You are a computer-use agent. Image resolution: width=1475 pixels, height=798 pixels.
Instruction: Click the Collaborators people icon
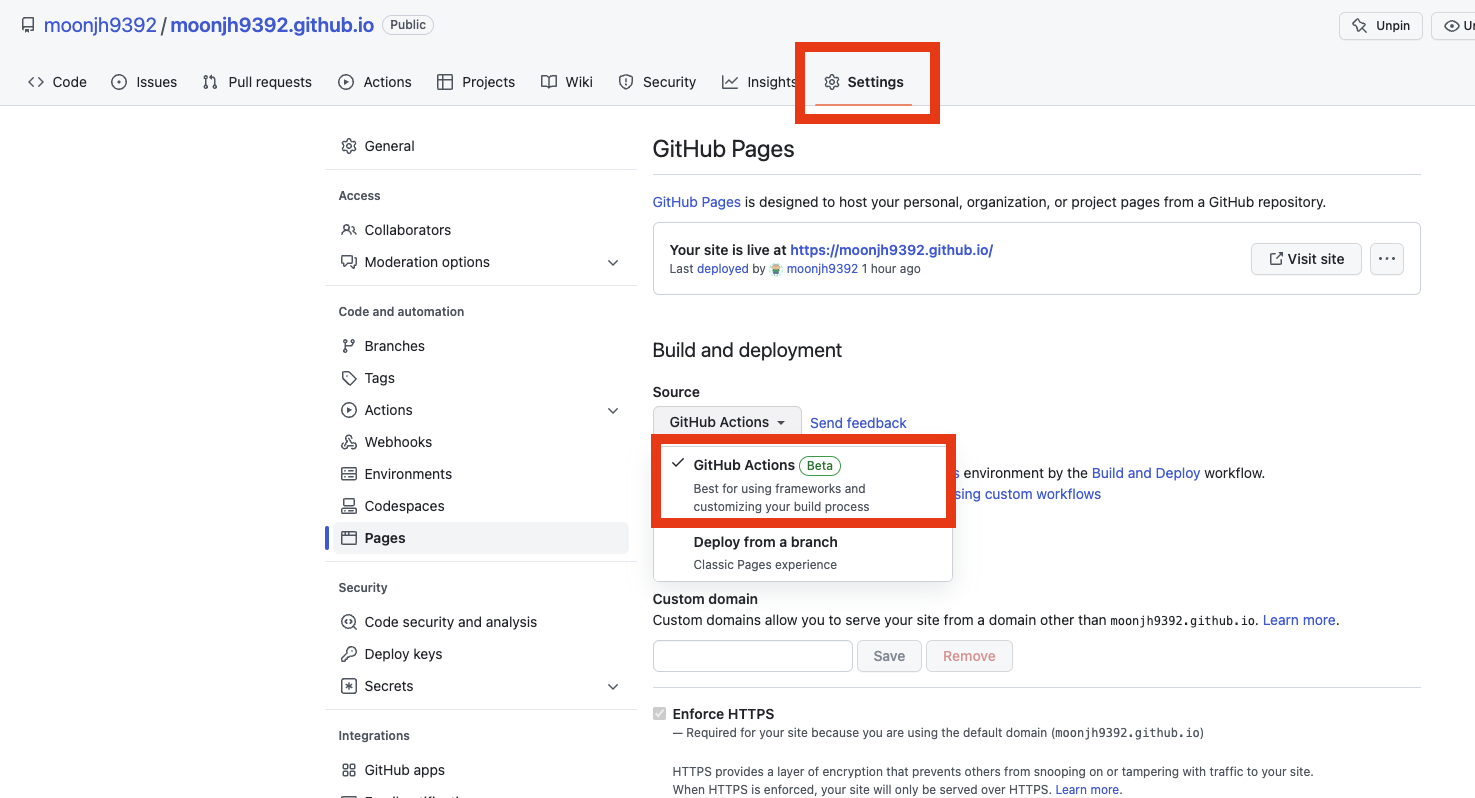pos(349,230)
